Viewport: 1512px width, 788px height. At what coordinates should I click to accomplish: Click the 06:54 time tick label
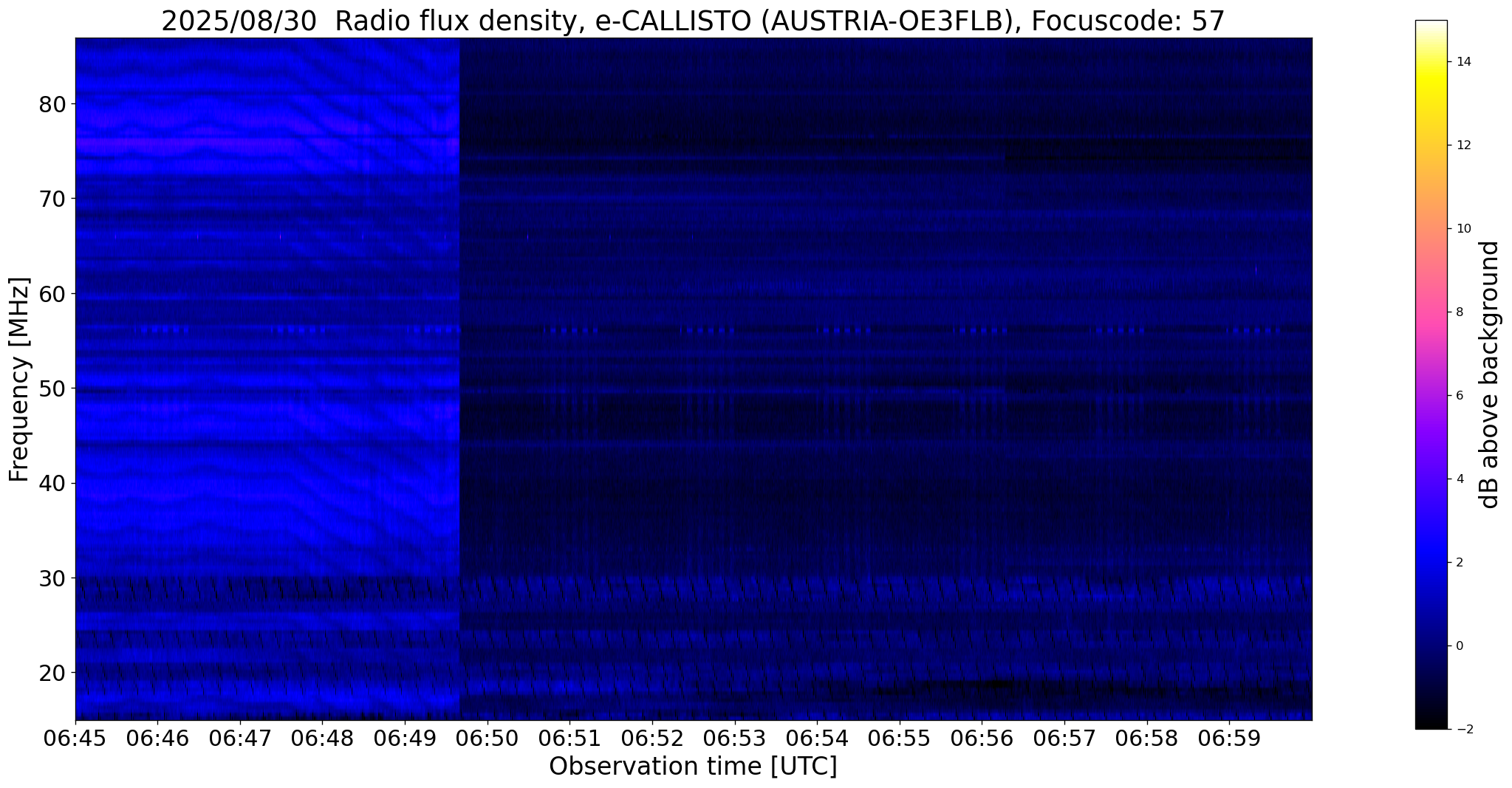(817, 739)
